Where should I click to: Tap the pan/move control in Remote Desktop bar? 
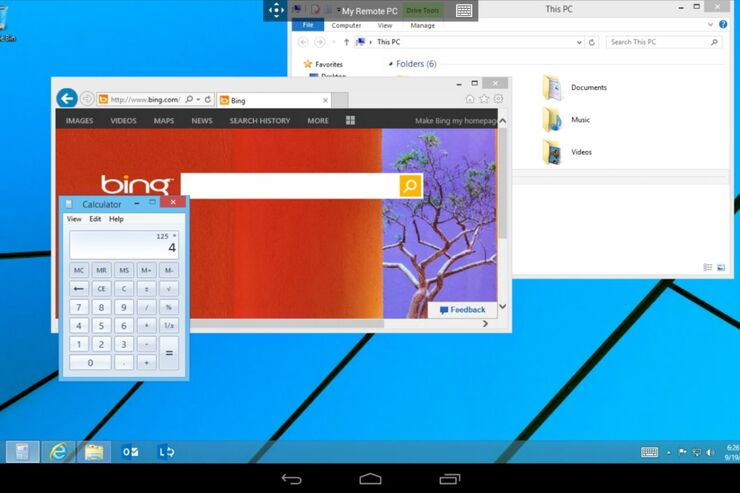click(x=276, y=10)
